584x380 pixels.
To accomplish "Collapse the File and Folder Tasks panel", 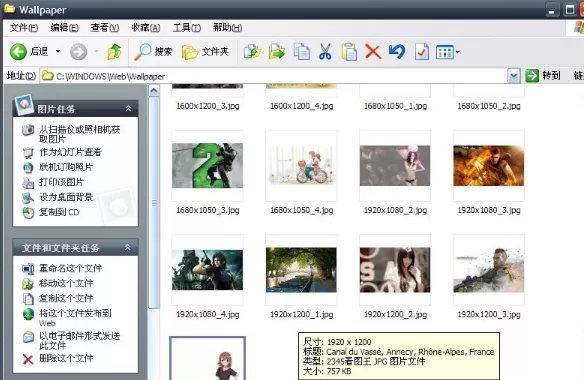I will click(127, 247).
